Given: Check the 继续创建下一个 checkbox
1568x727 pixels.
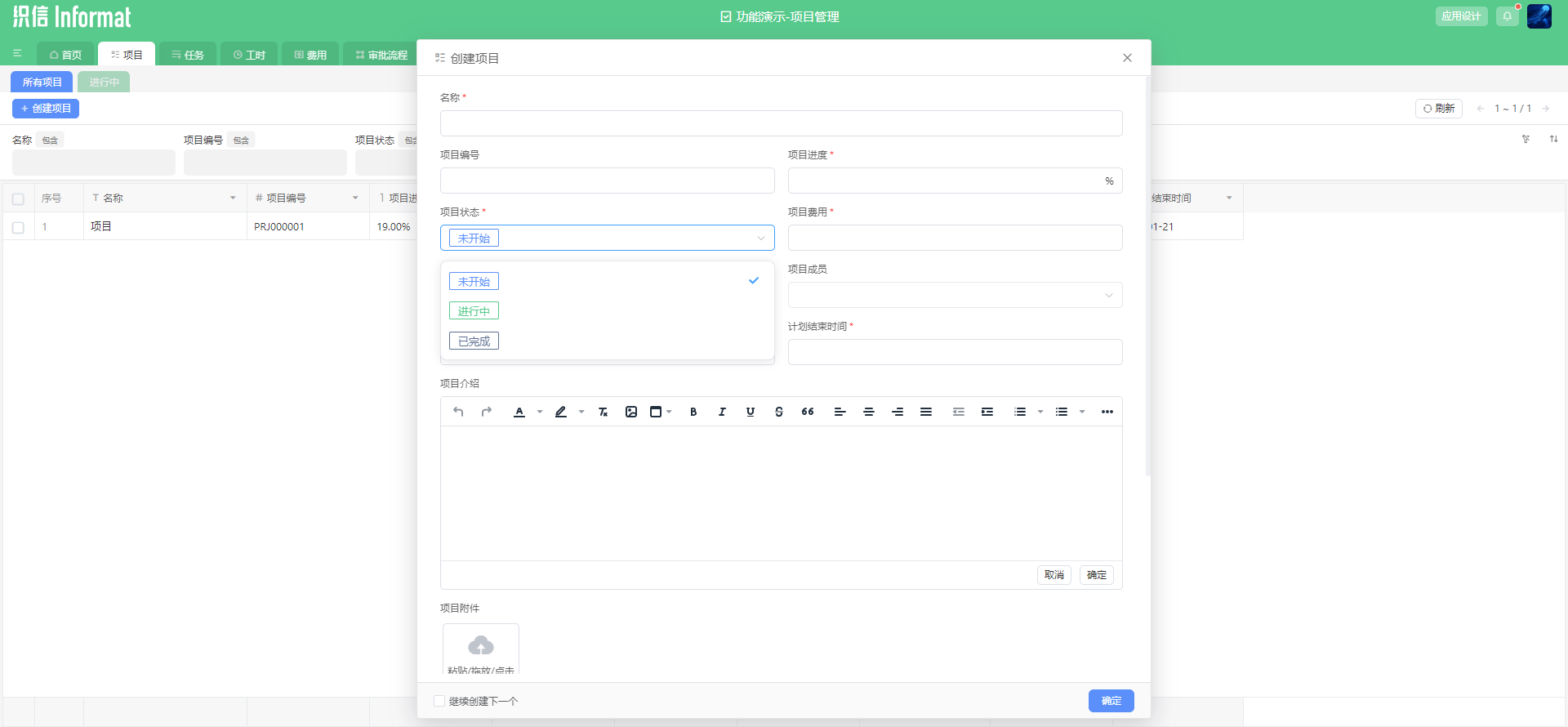Looking at the screenshot, I should [439, 701].
